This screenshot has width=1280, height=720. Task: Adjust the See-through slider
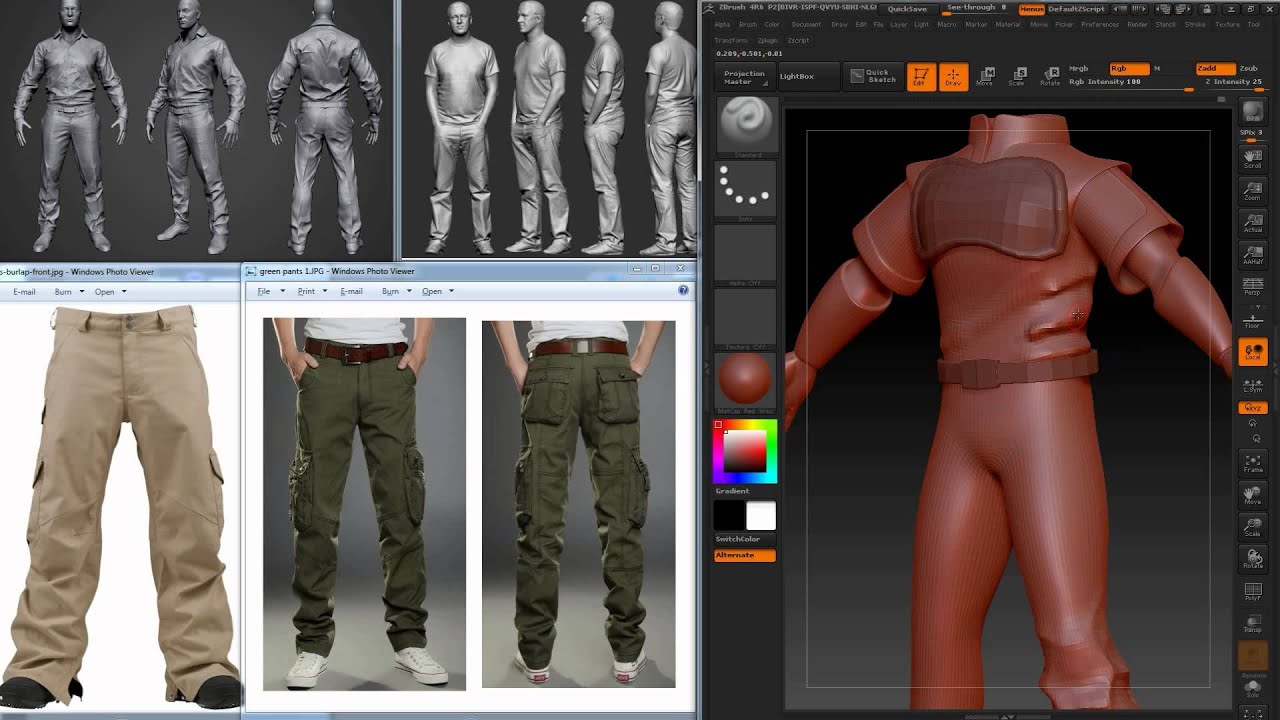(976, 8)
